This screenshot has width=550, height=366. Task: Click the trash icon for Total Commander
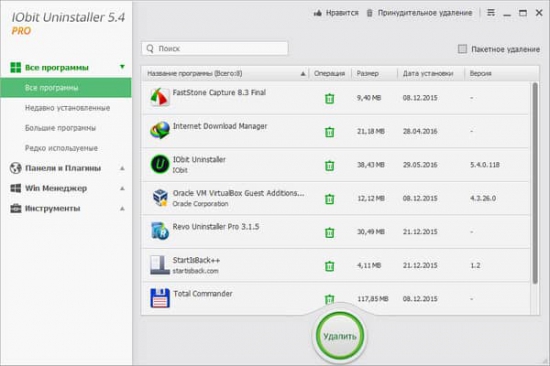[x=329, y=299]
